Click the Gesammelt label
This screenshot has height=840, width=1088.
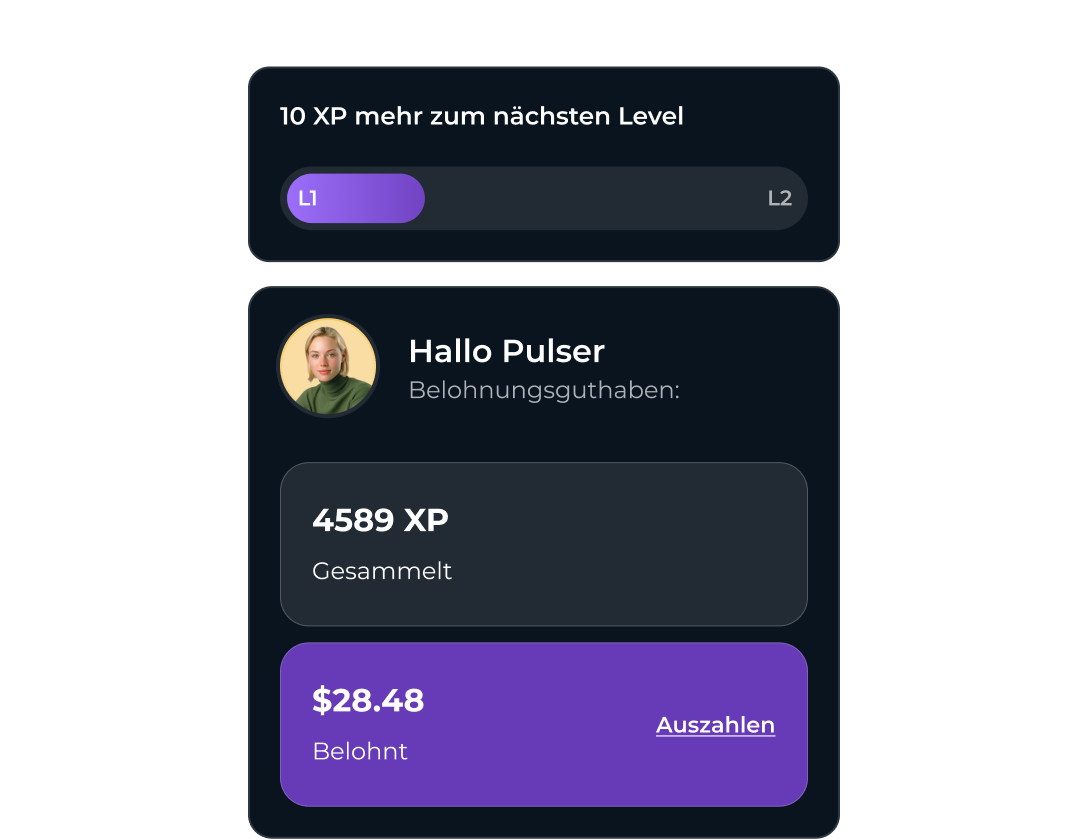[x=382, y=571]
